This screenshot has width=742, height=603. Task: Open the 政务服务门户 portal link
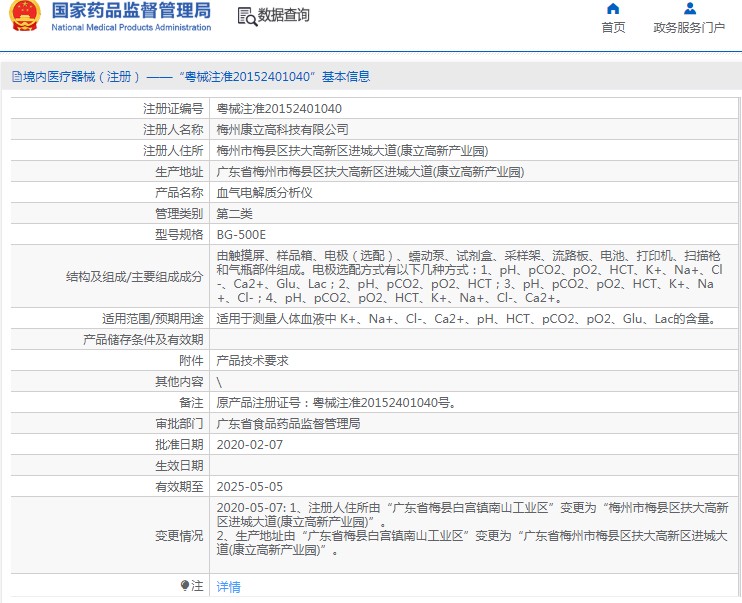click(x=689, y=28)
